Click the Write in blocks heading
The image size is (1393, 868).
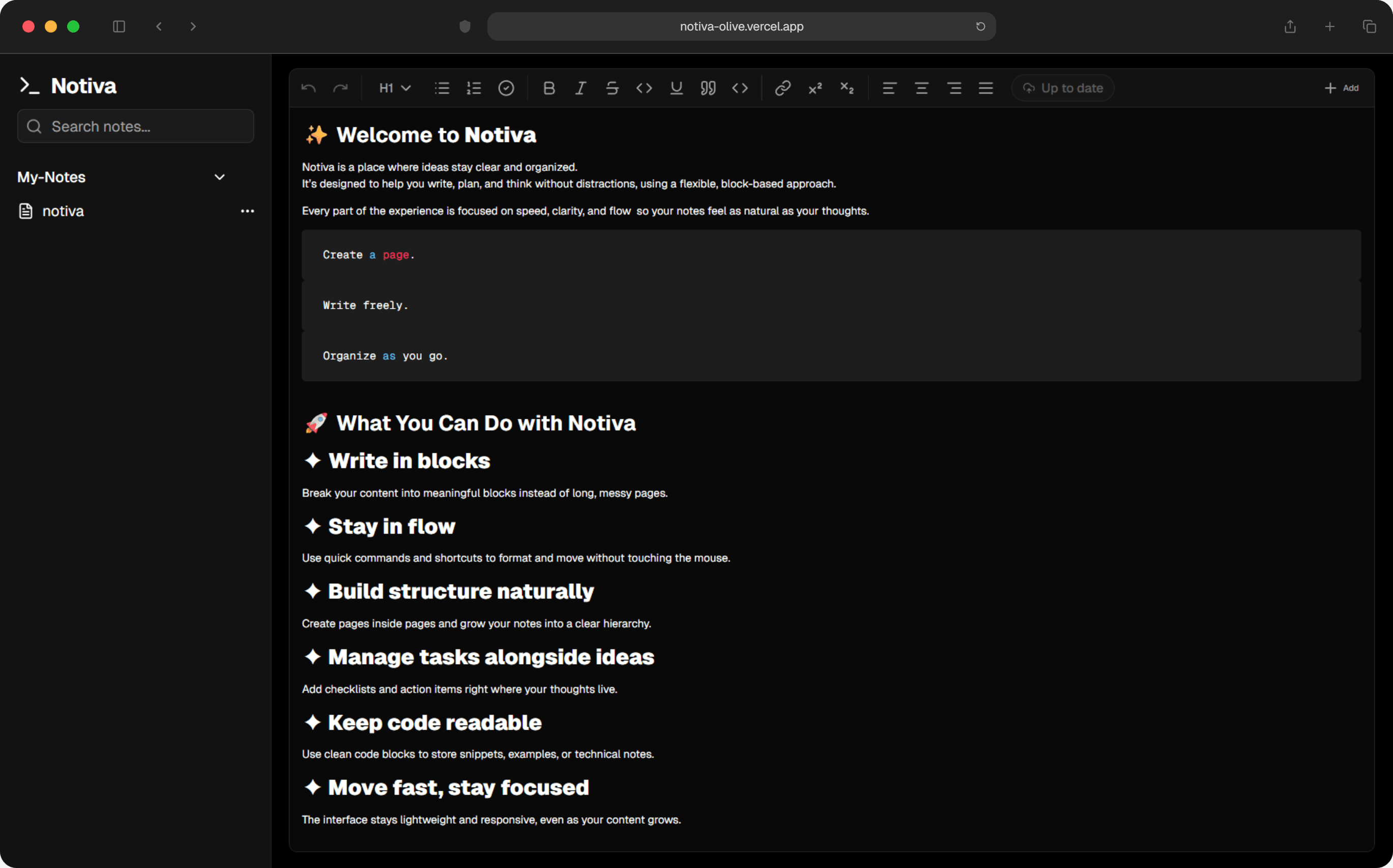pyautogui.click(x=397, y=461)
